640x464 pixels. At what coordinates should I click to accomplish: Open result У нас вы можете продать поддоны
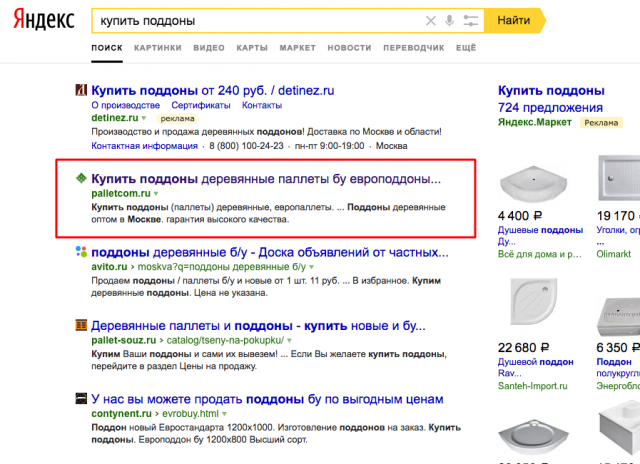[267, 399]
